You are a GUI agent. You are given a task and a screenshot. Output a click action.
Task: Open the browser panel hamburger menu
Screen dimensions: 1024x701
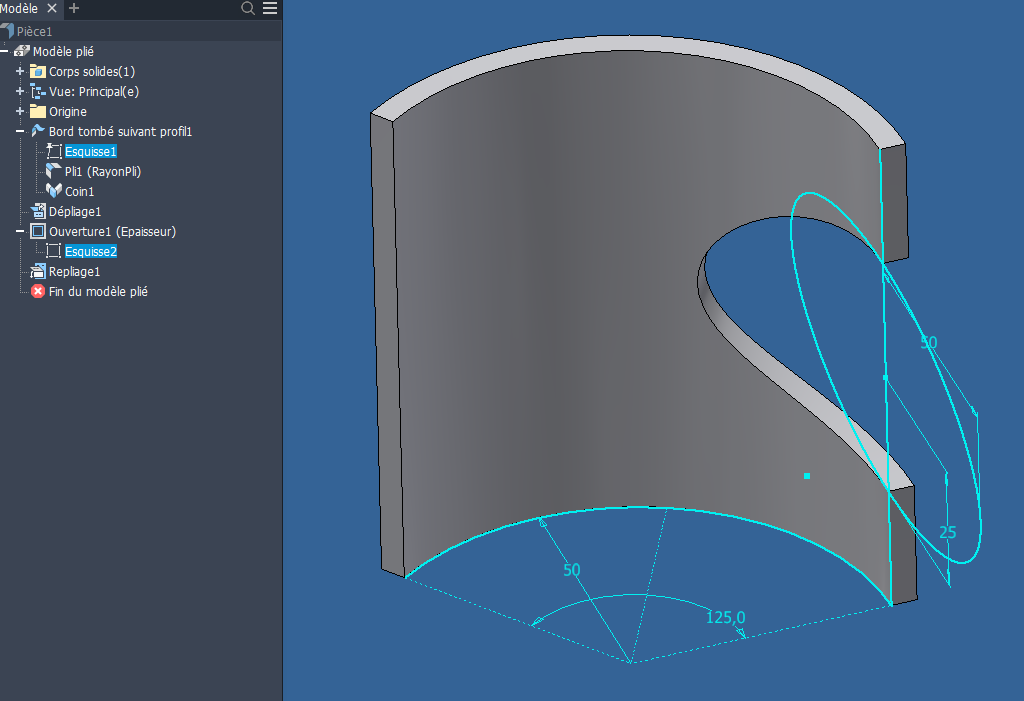click(270, 8)
